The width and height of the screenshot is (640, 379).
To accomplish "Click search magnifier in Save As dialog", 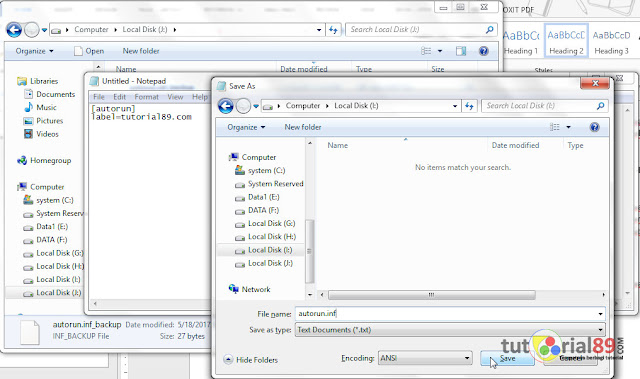I will tap(600, 106).
